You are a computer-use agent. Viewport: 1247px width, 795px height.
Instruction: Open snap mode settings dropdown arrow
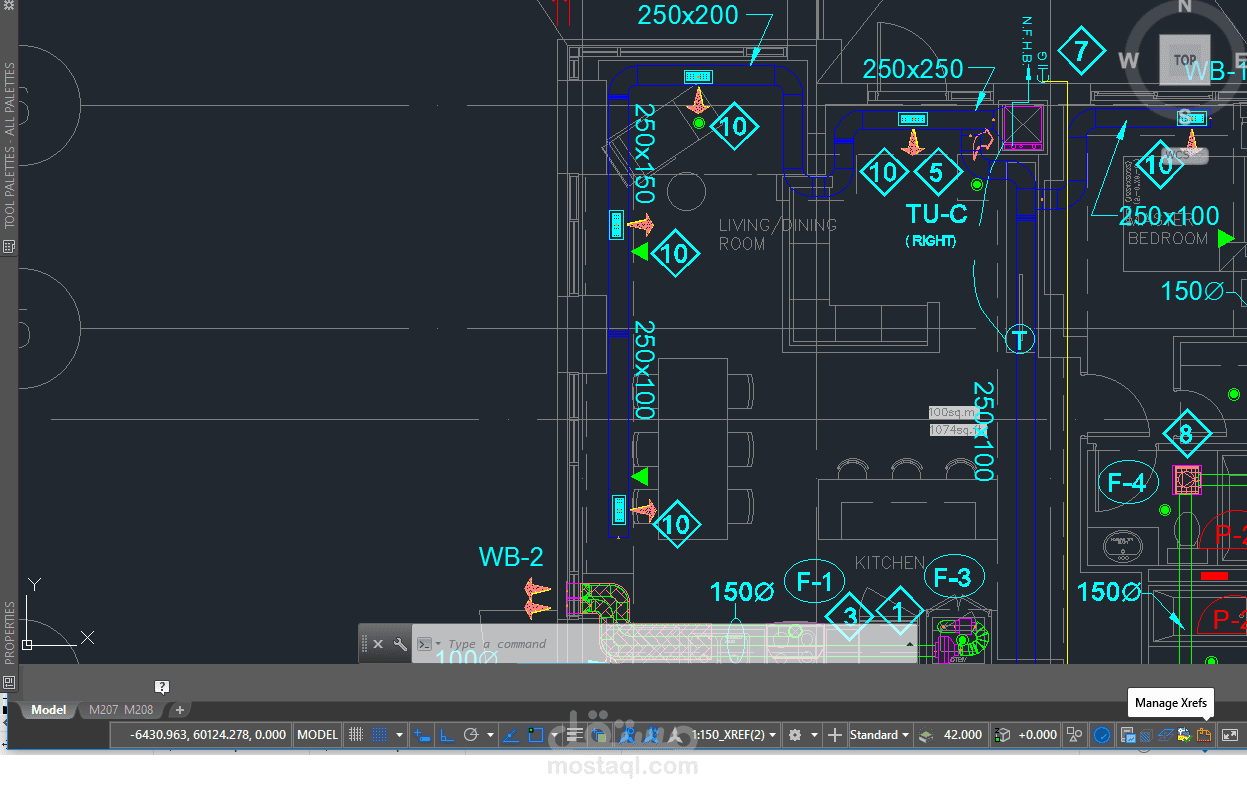click(399, 735)
